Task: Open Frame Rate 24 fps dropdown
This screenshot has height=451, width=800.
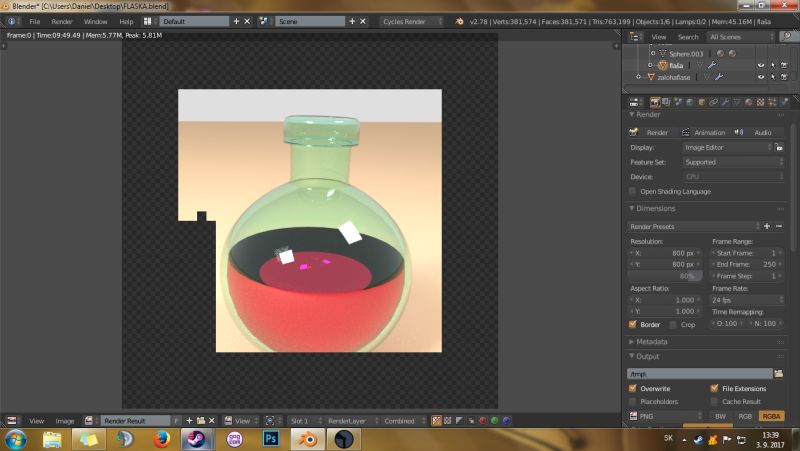Action: tap(747, 300)
